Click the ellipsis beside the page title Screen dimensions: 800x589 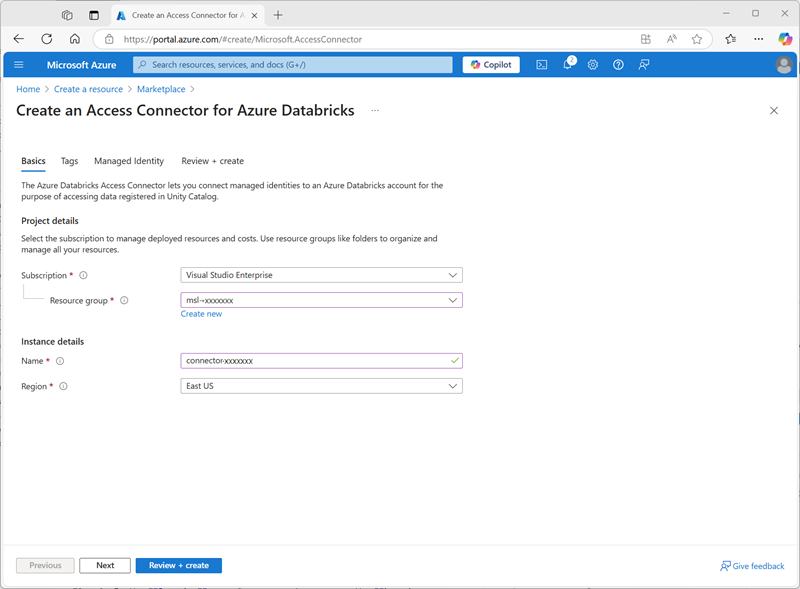tap(375, 111)
